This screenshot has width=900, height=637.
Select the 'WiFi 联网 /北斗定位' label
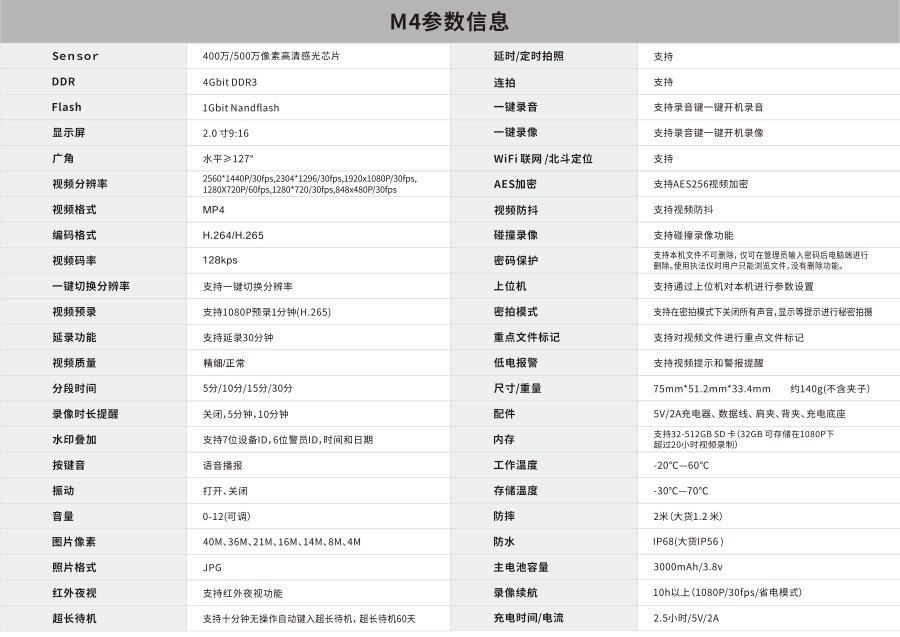(543, 159)
